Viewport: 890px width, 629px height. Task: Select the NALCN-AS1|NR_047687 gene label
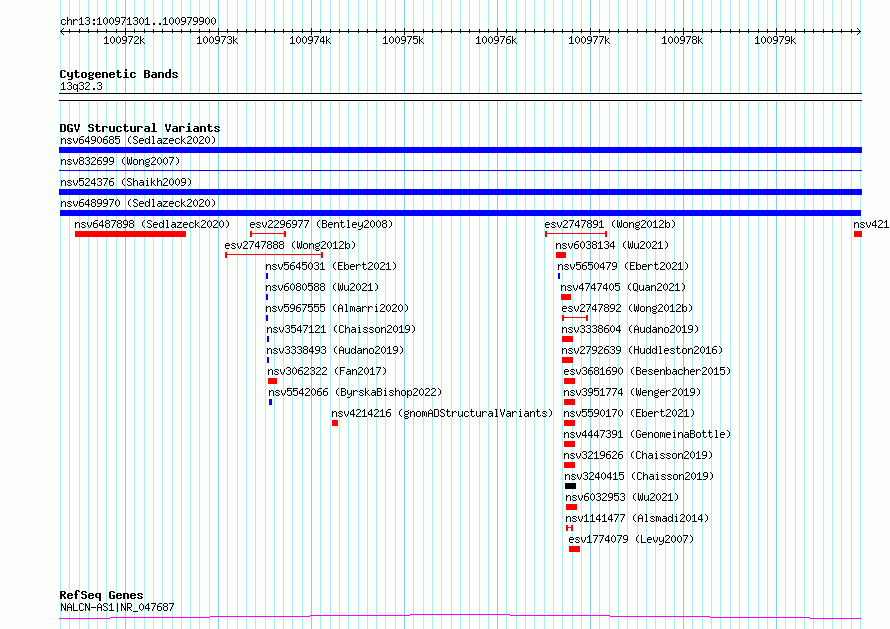coord(117,607)
